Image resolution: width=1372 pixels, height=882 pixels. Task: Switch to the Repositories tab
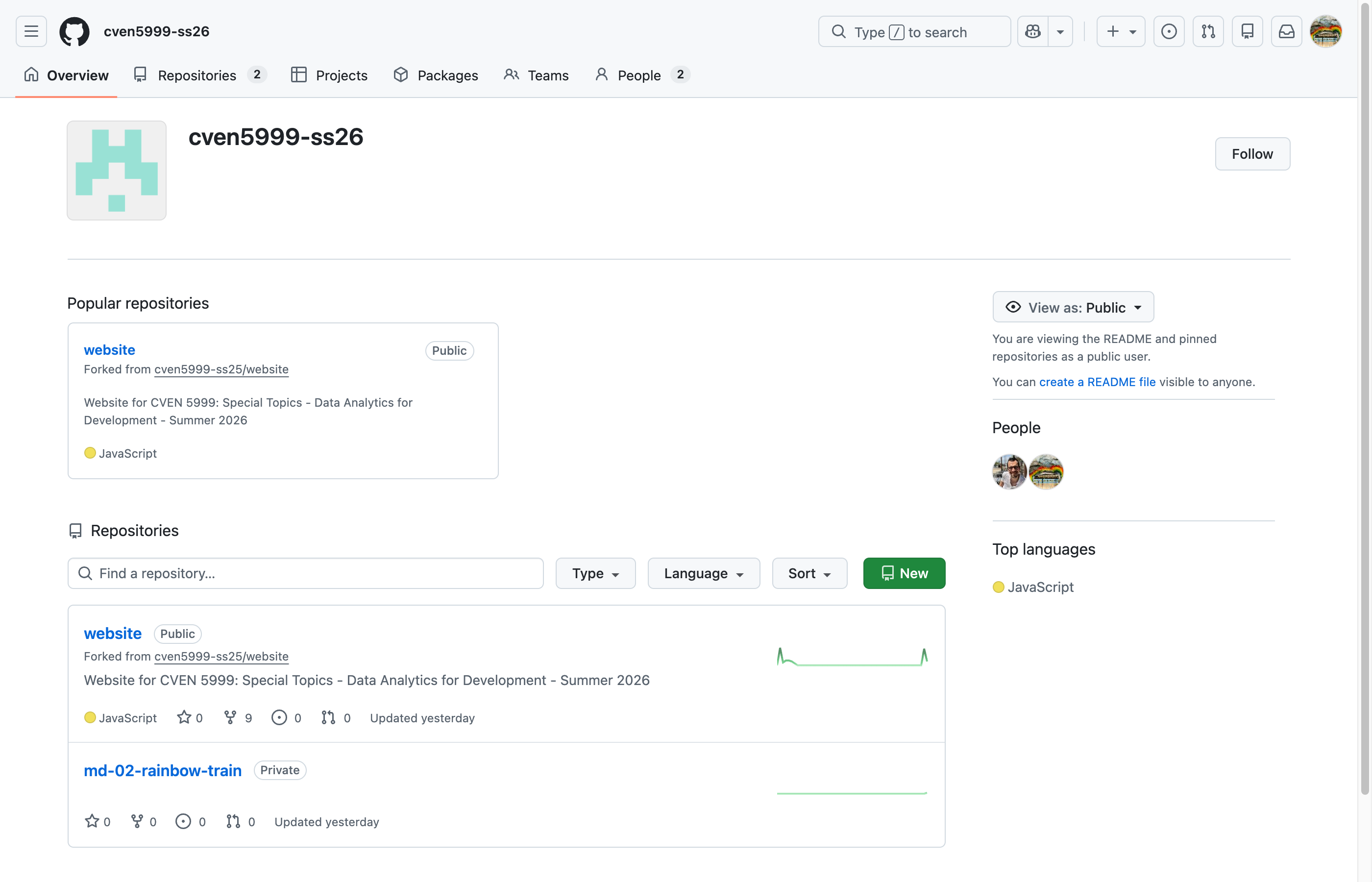200,75
